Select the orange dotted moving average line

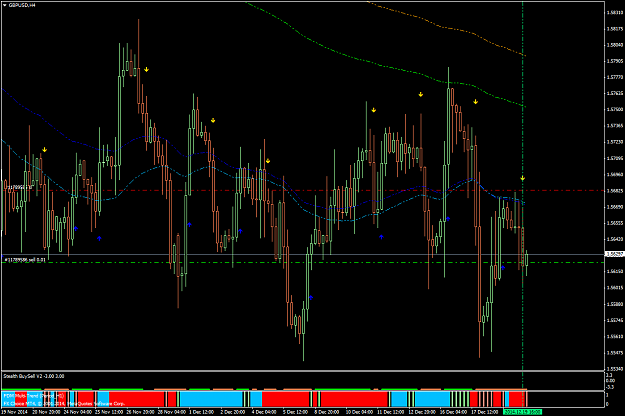point(446,28)
